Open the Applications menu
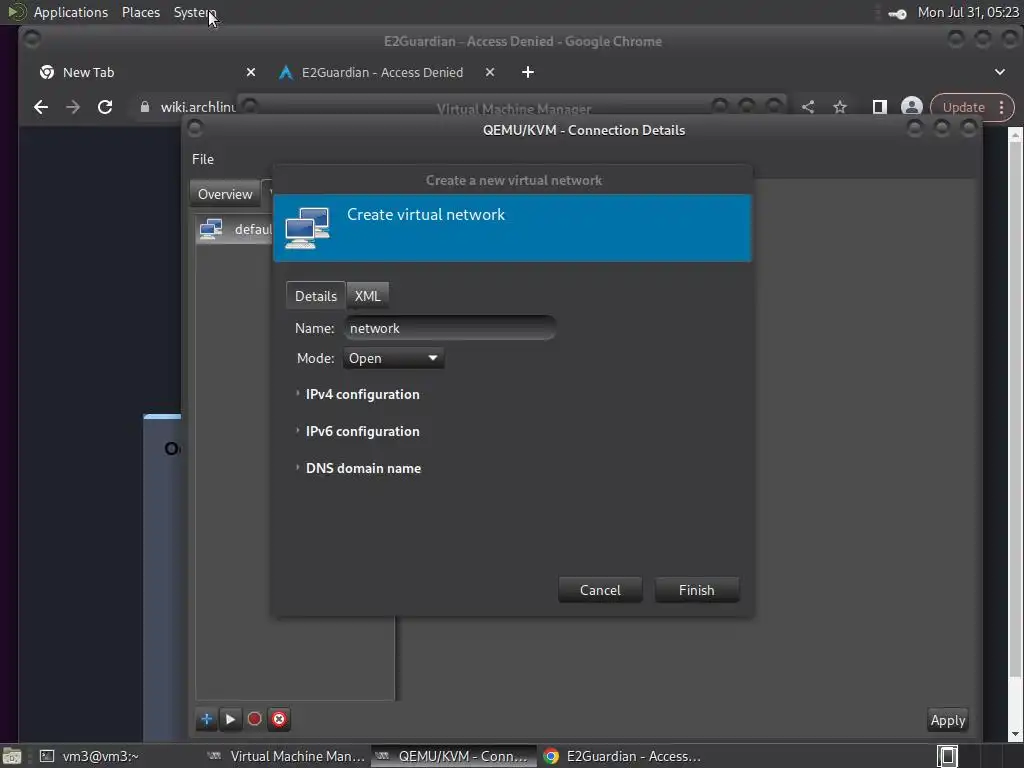The image size is (1024, 768). pos(71,12)
